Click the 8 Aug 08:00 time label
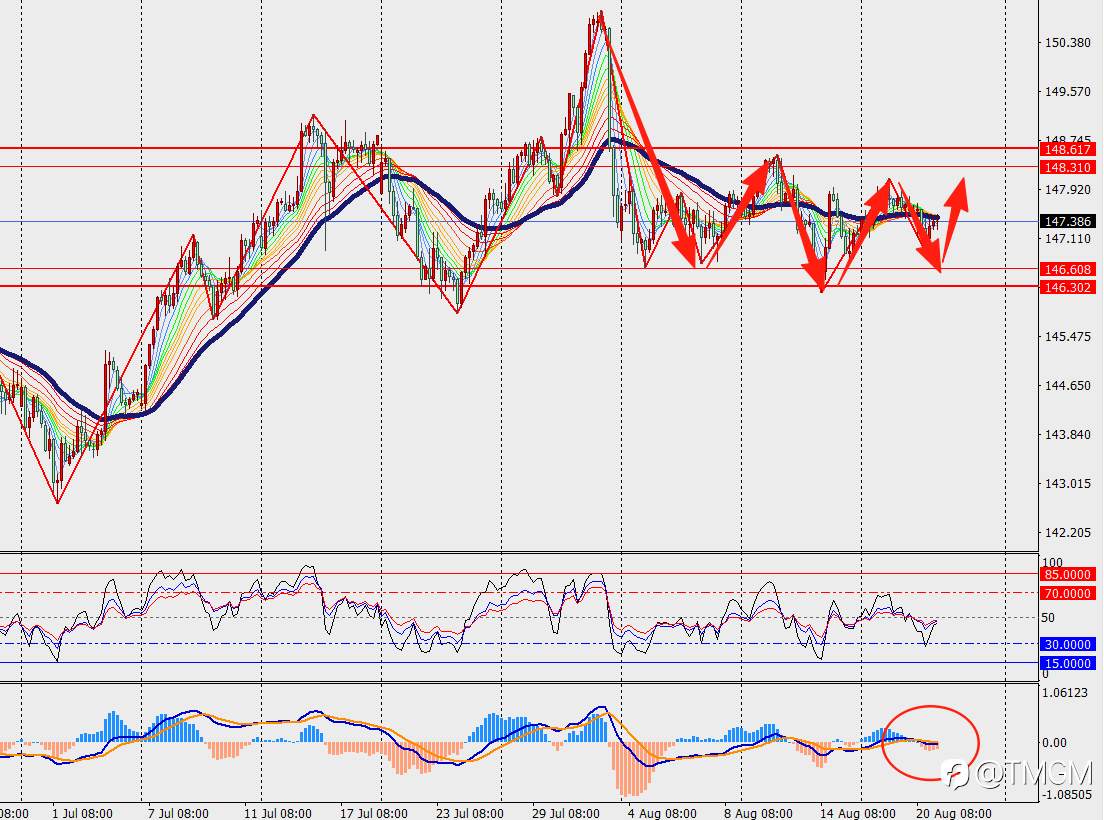 click(758, 814)
